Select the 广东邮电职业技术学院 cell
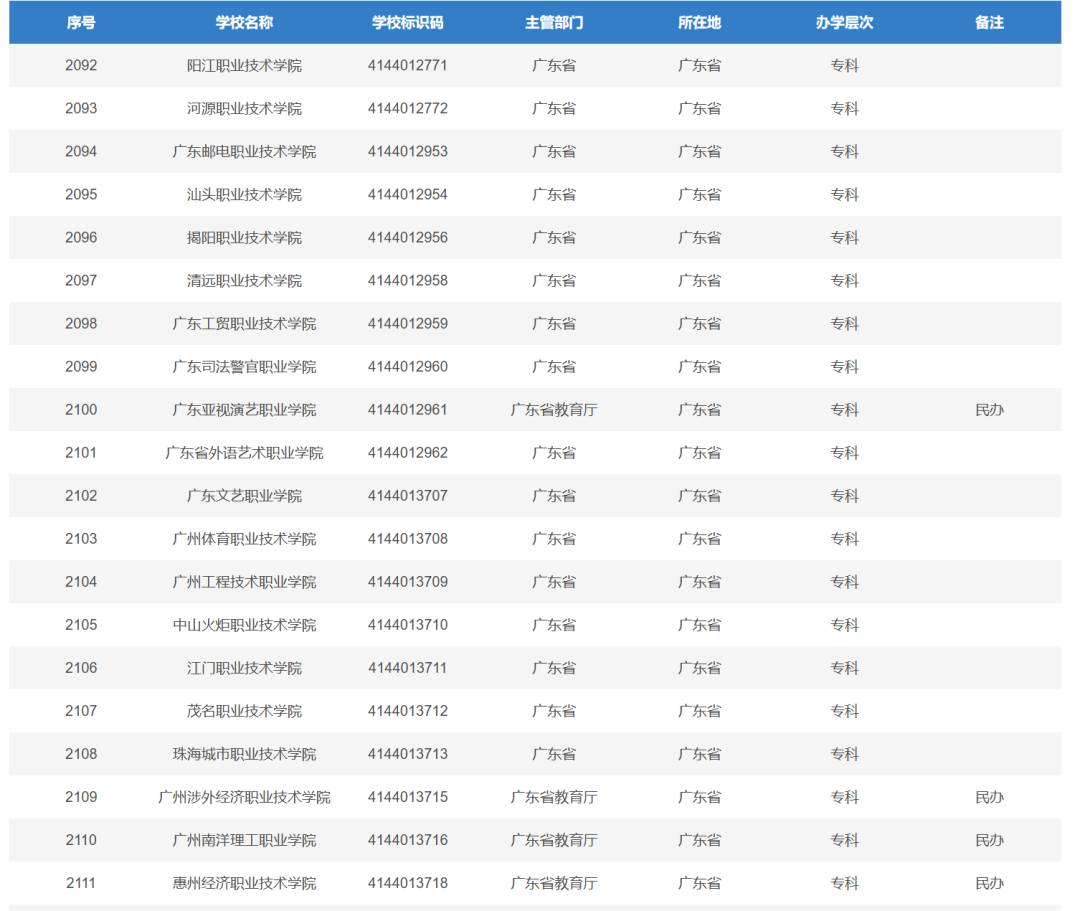1080x911 pixels. (x=244, y=152)
